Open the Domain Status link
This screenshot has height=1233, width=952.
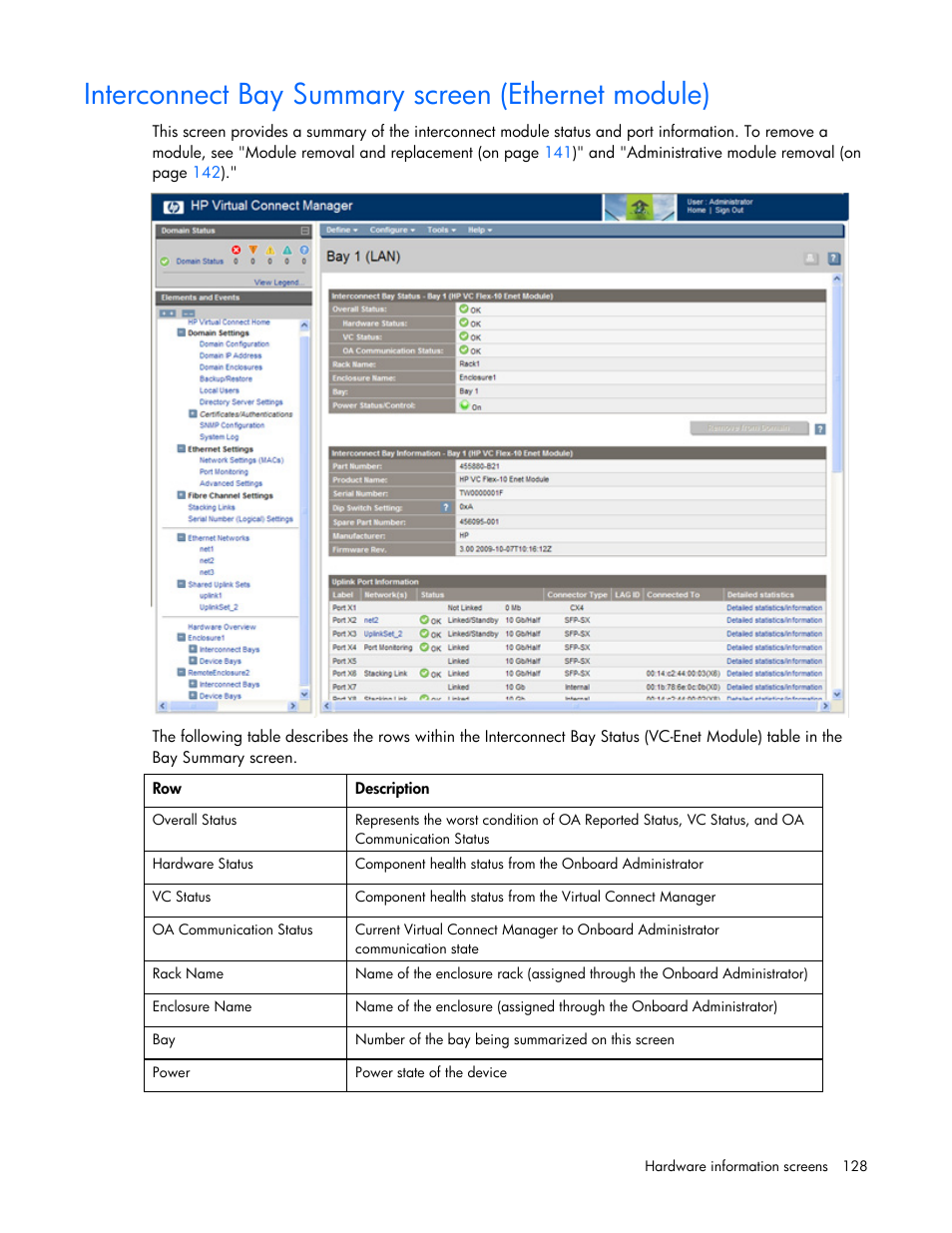pos(200,262)
